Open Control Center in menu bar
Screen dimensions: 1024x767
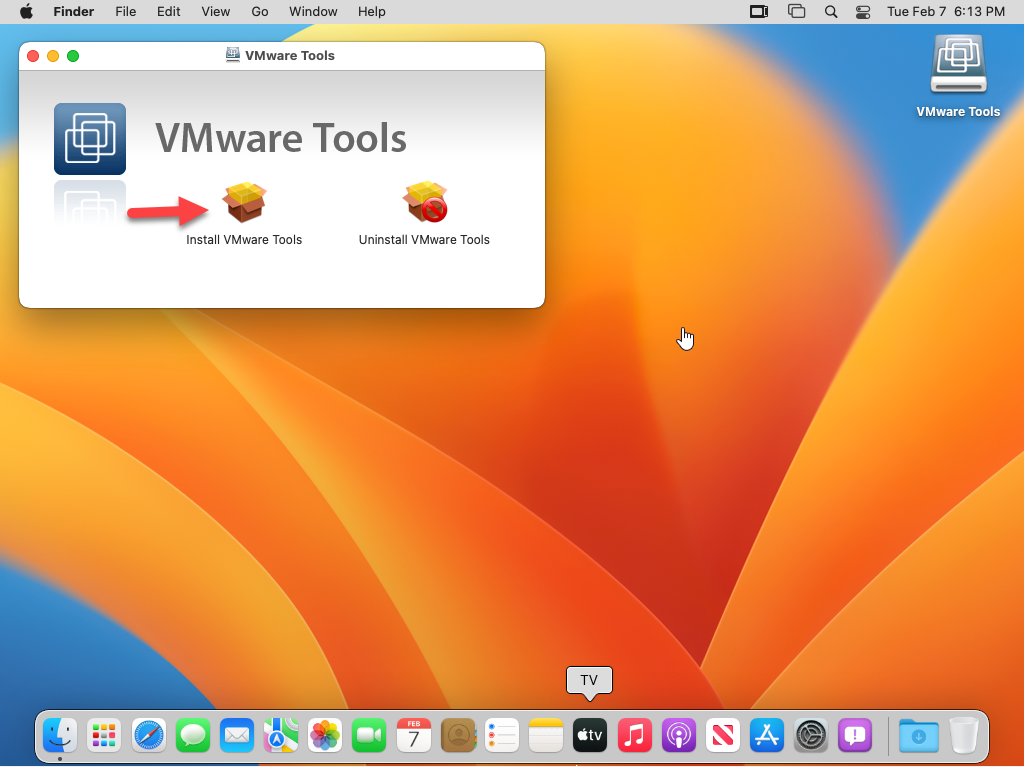[863, 12]
